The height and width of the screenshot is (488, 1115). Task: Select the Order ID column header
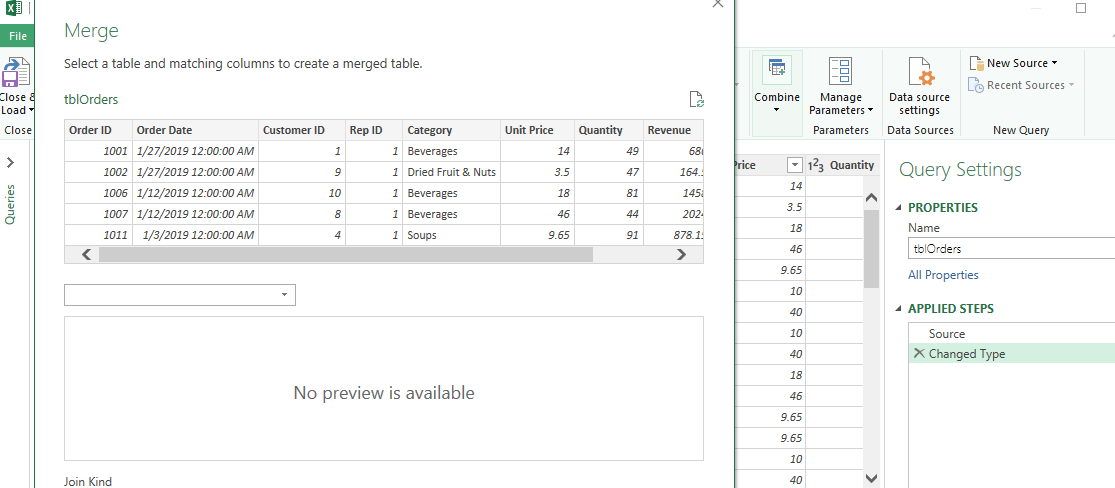coord(98,130)
